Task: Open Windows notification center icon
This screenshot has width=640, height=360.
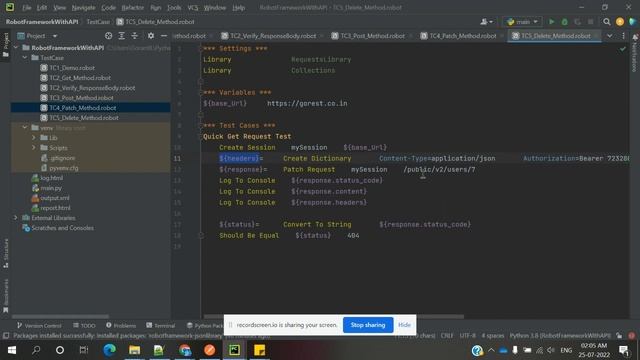Action: [x=624, y=350]
